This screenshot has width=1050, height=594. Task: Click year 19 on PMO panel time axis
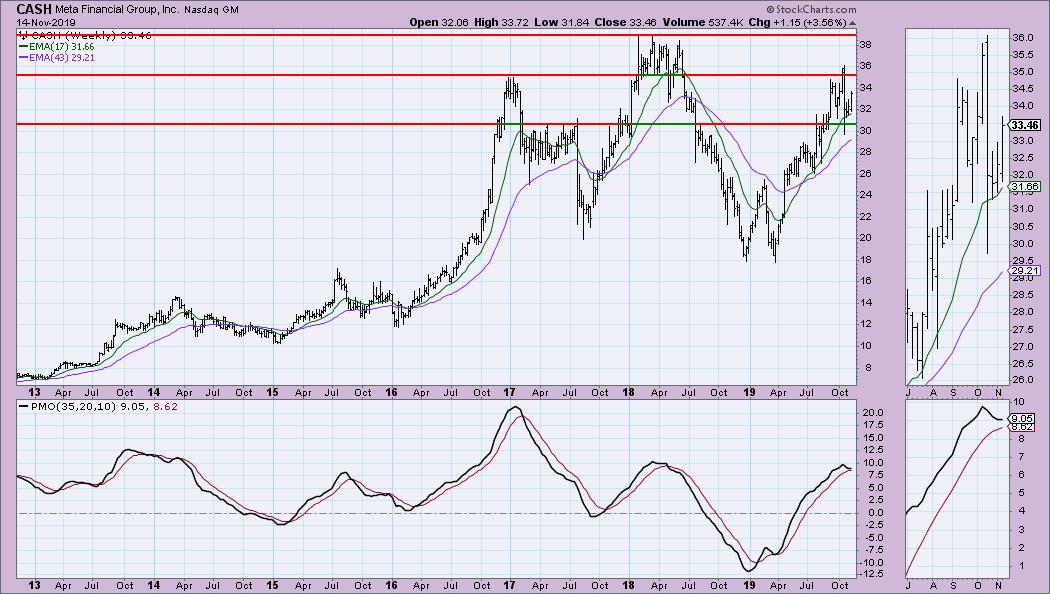pos(749,585)
